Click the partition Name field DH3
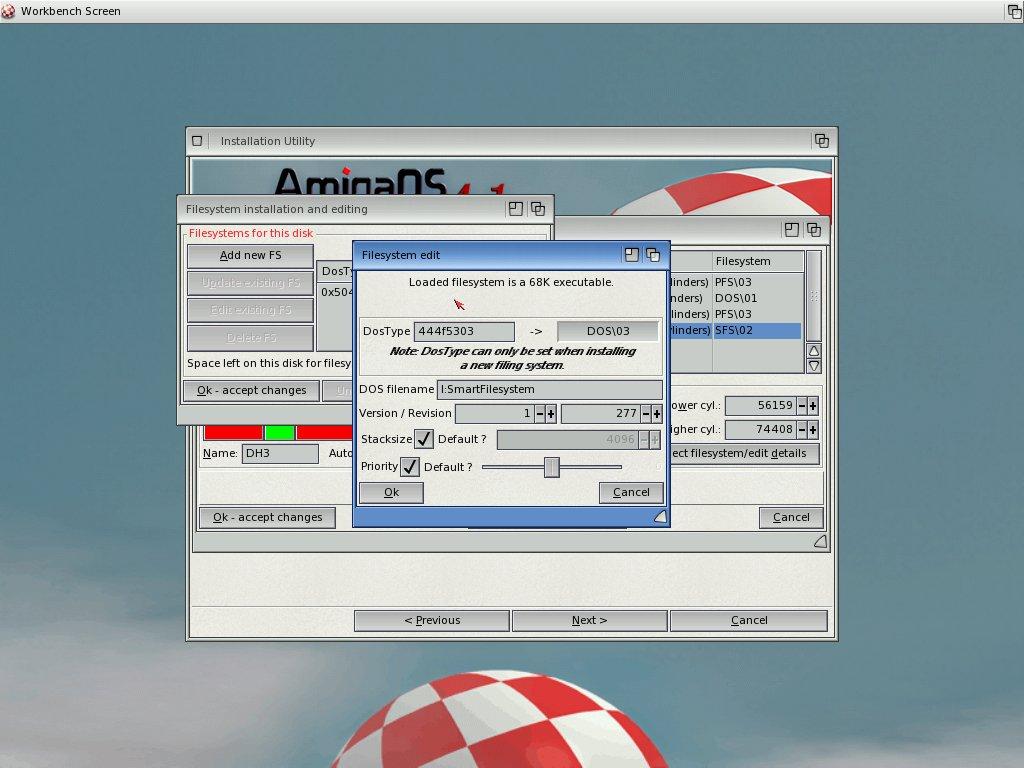This screenshot has height=768, width=1024. pos(280,453)
